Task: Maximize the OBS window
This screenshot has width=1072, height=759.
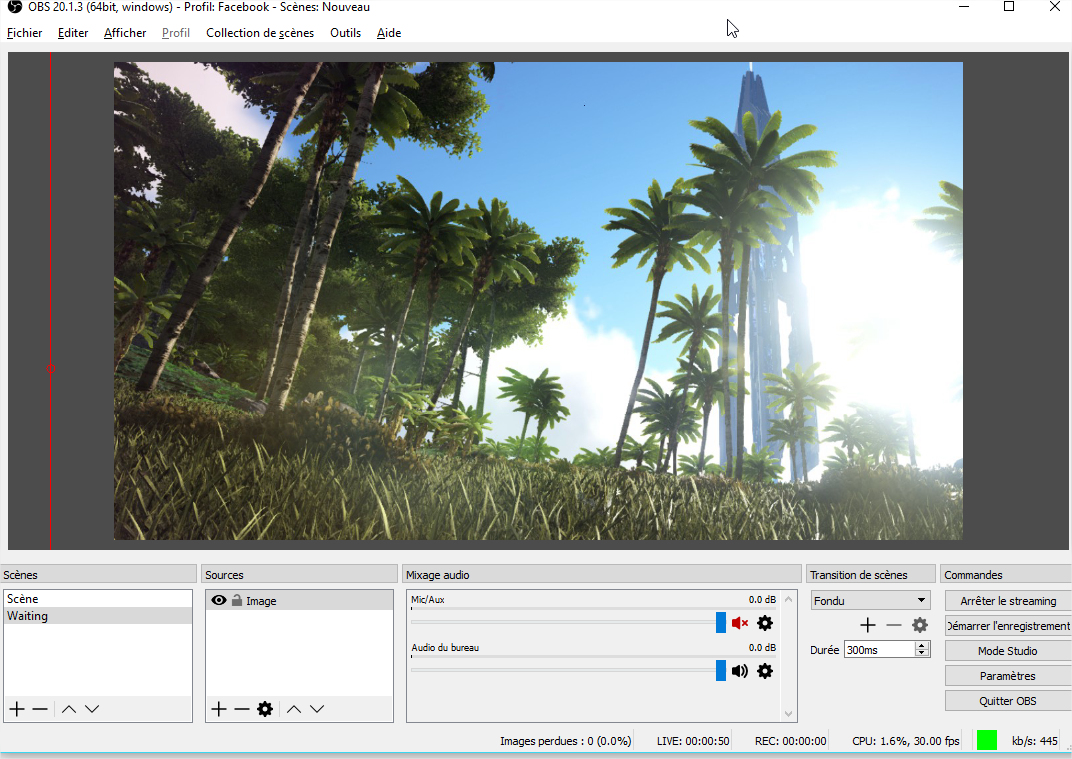Action: 1008,7
